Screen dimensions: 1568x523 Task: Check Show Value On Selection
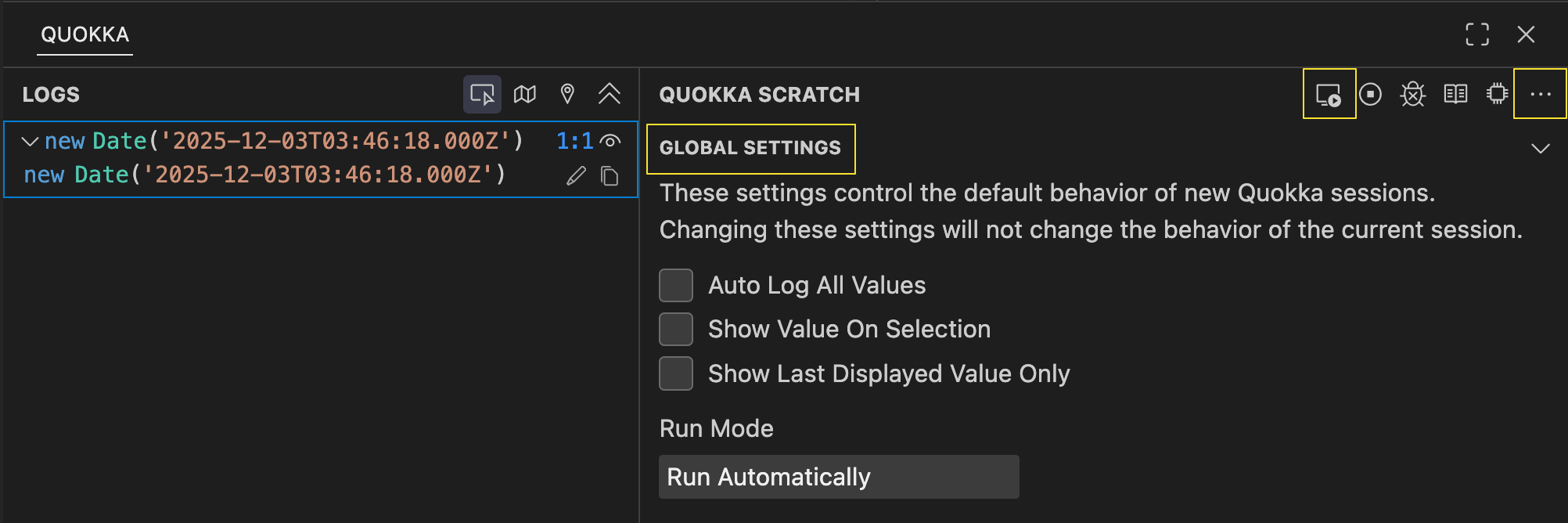tap(676, 329)
